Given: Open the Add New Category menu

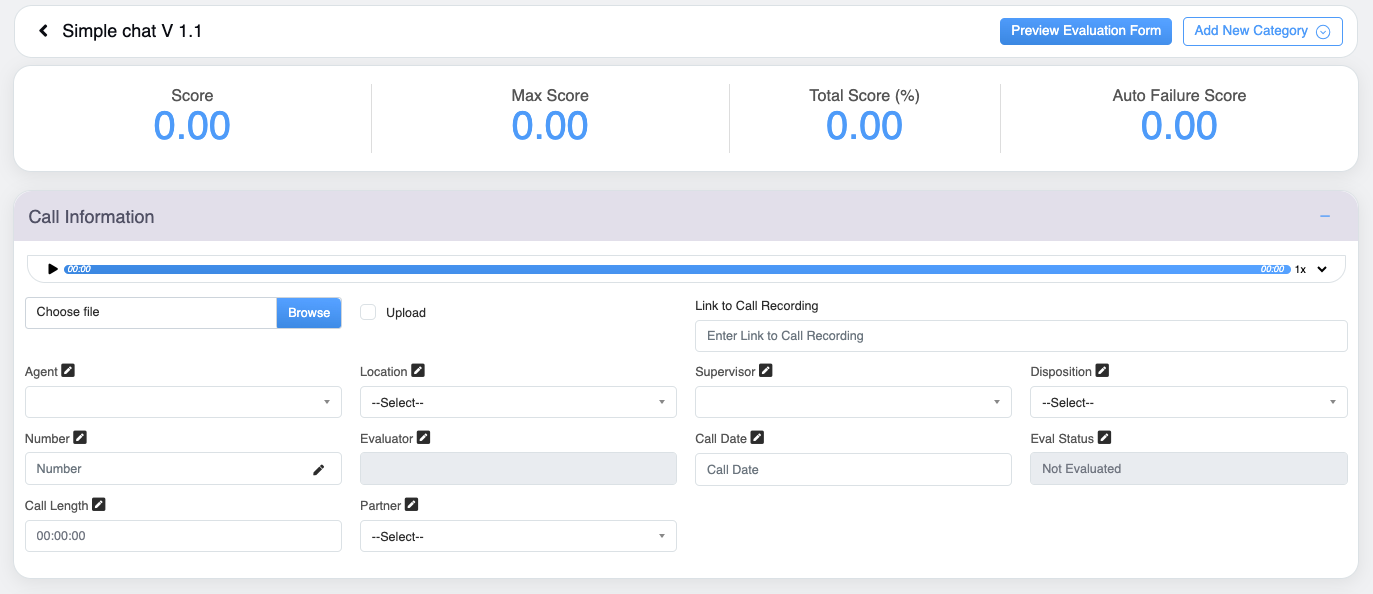Looking at the screenshot, I should click(1262, 31).
